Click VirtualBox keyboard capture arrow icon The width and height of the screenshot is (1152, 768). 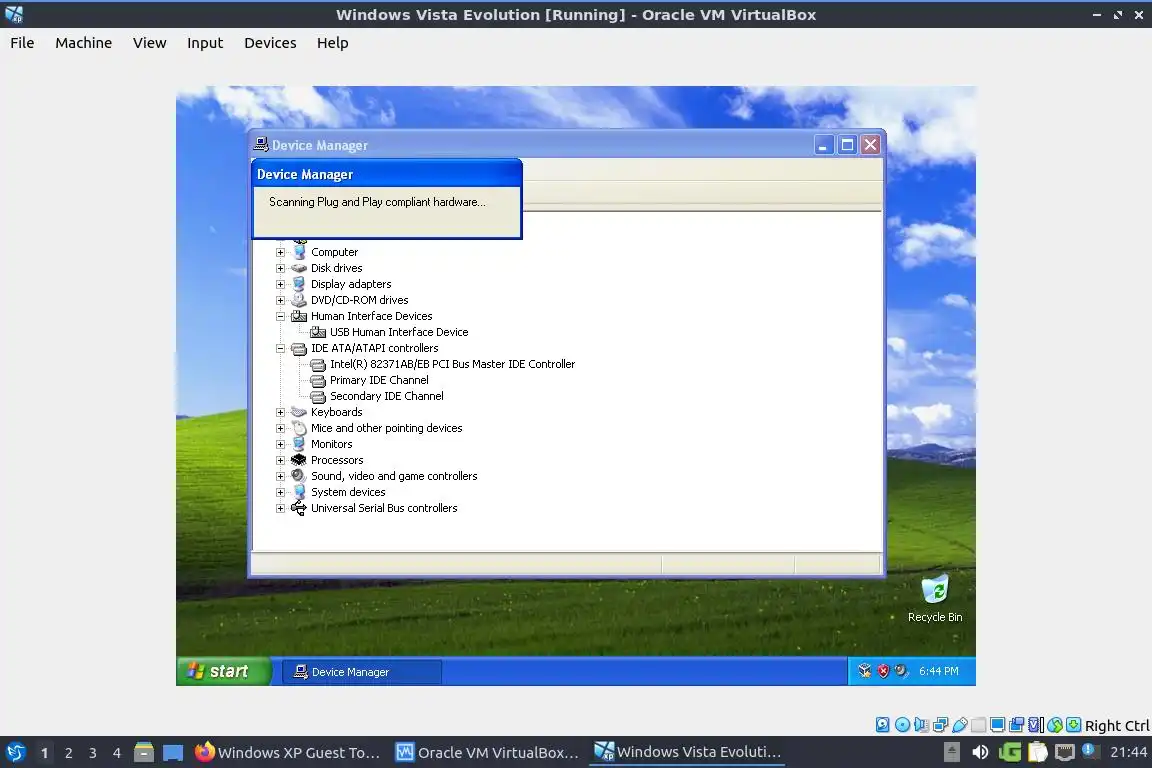tap(1073, 725)
